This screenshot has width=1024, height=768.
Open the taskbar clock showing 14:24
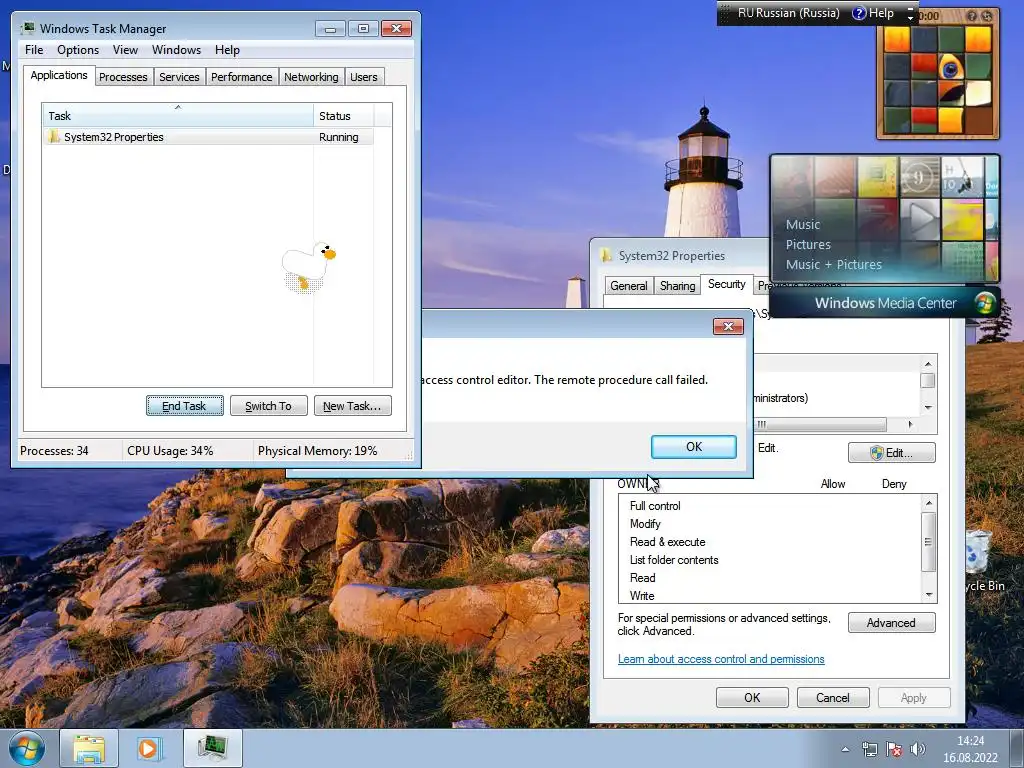coord(970,749)
